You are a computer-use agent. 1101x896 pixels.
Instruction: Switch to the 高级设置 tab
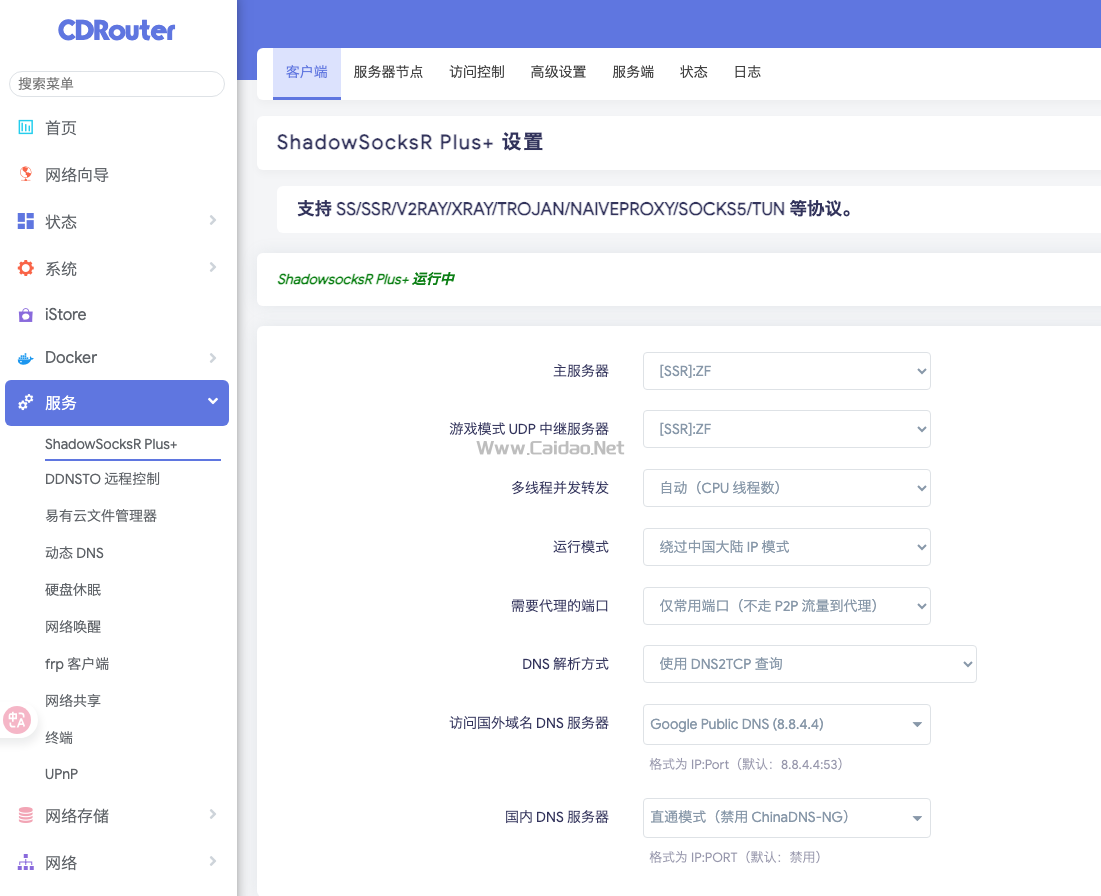558,72
